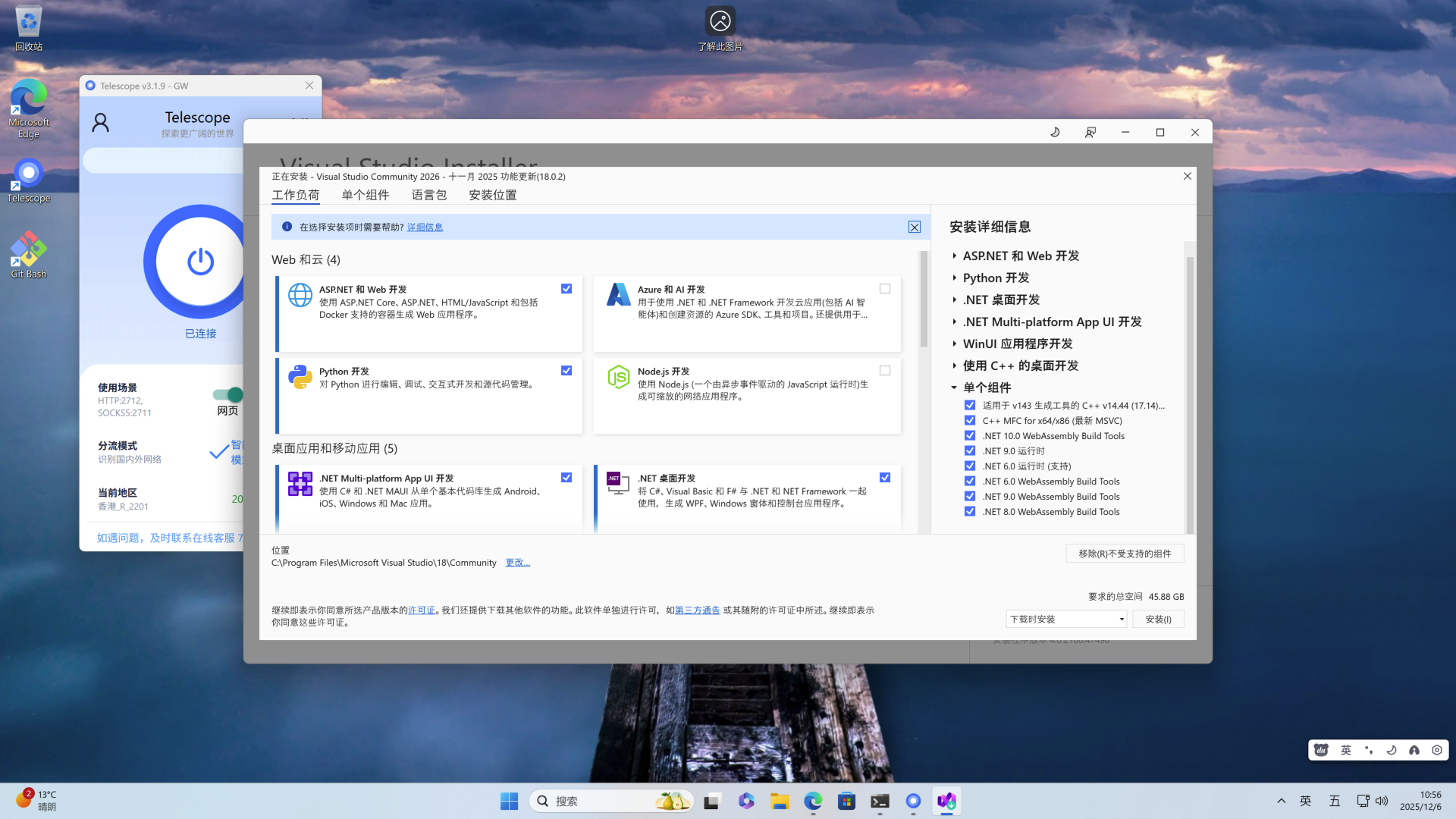Switch to the 单个组件 tab

click(366, 195)
